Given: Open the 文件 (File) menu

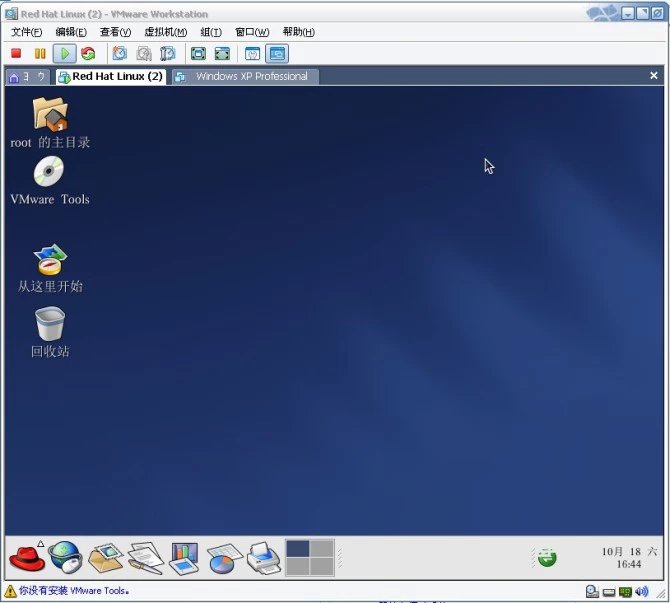Looking at the screenshot, I should (x=26, y=32).
